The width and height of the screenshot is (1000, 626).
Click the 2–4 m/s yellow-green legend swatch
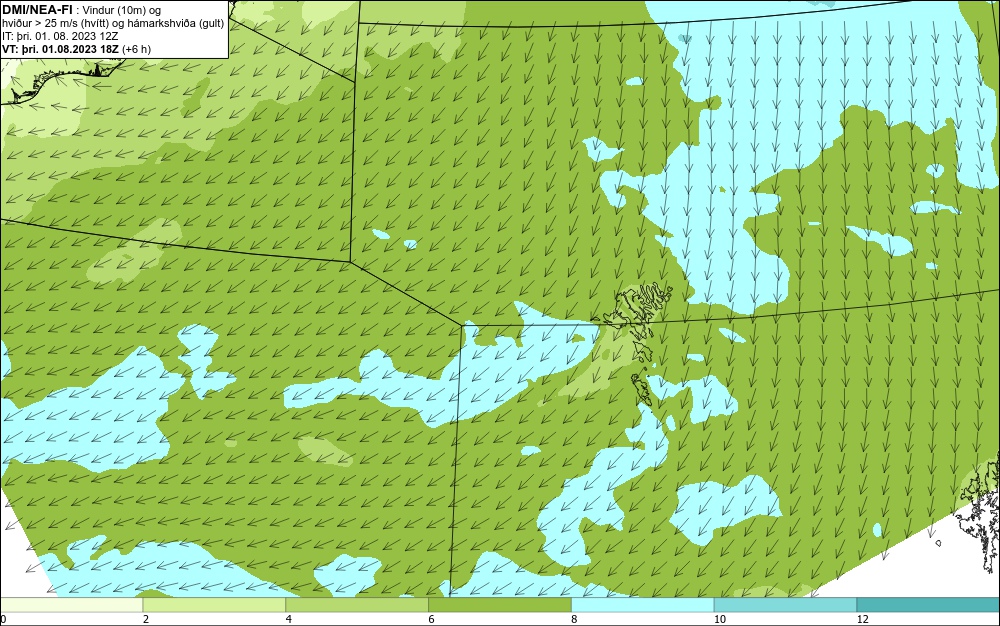214,605
